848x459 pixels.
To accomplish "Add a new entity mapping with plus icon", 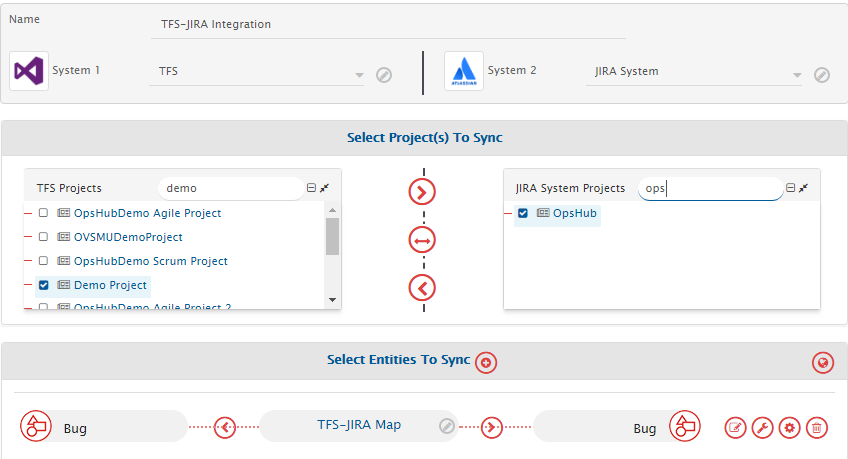I will point(486,362).
